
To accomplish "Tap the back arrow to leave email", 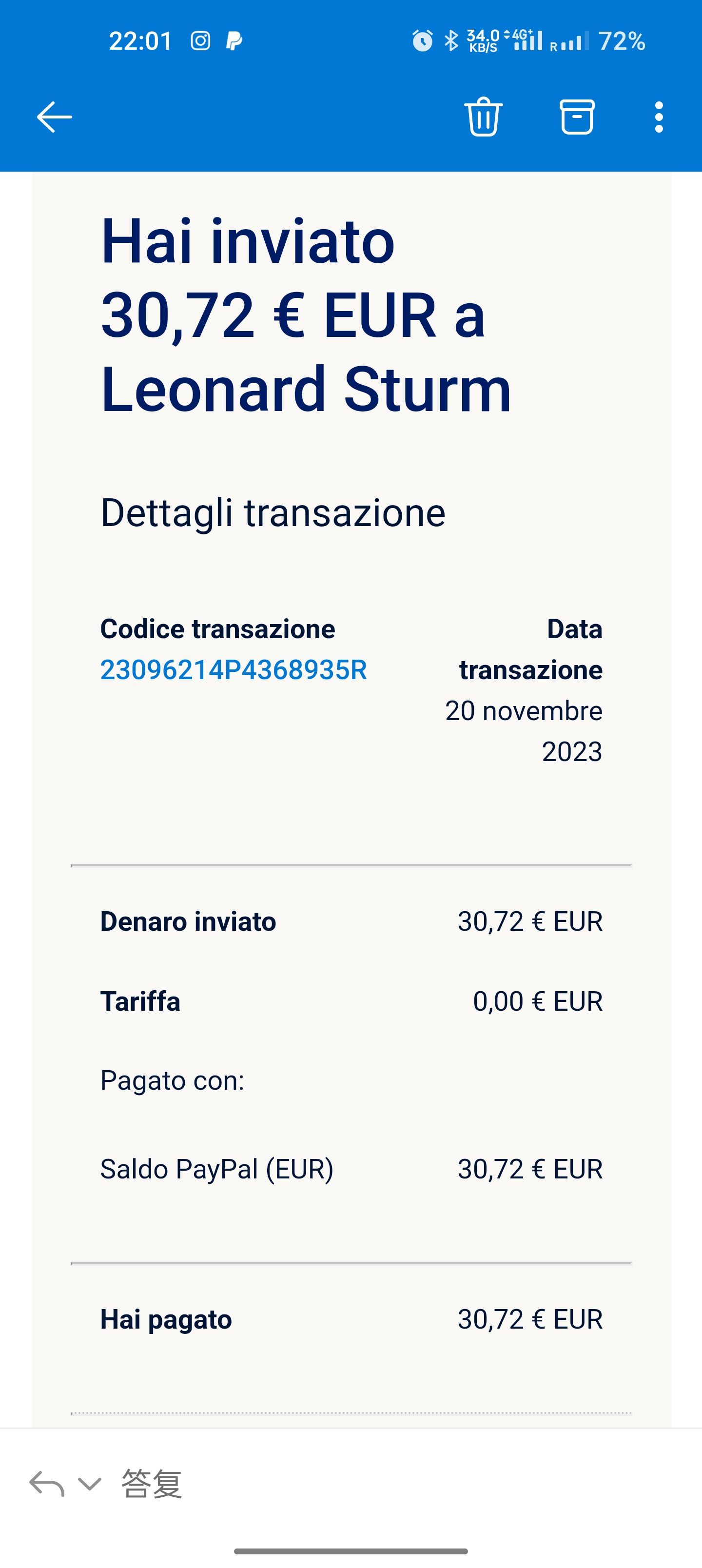I will point(54,117).
